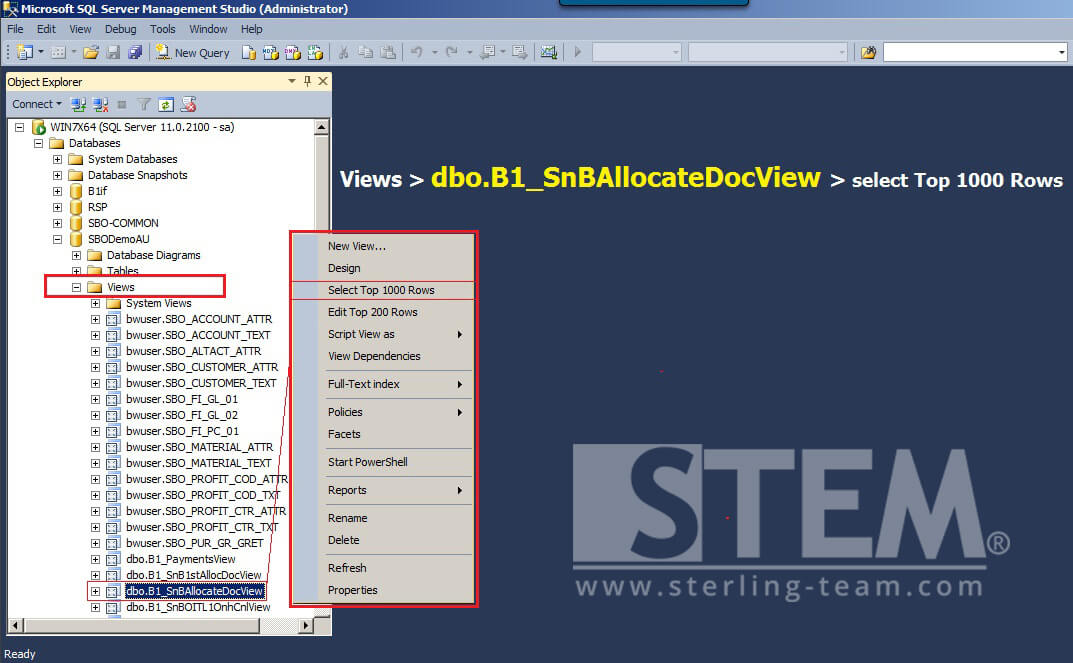This screenshot has width=1073, height=663.
Task: Click the Save All icon
Action: click(x=135, y=52)
